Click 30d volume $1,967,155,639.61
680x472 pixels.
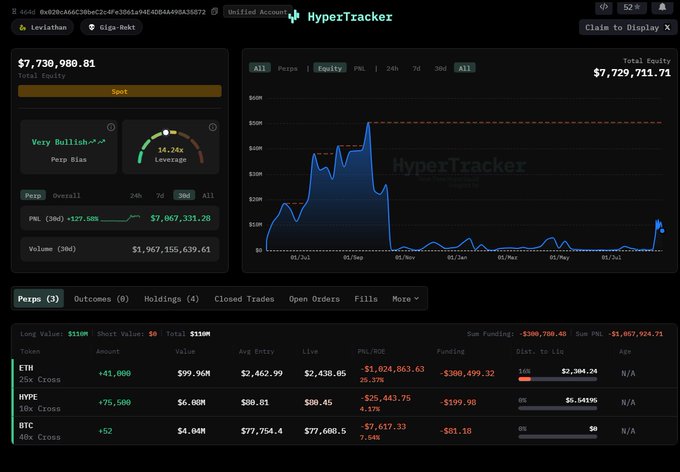pyautogui.click(x=171, y=249)
